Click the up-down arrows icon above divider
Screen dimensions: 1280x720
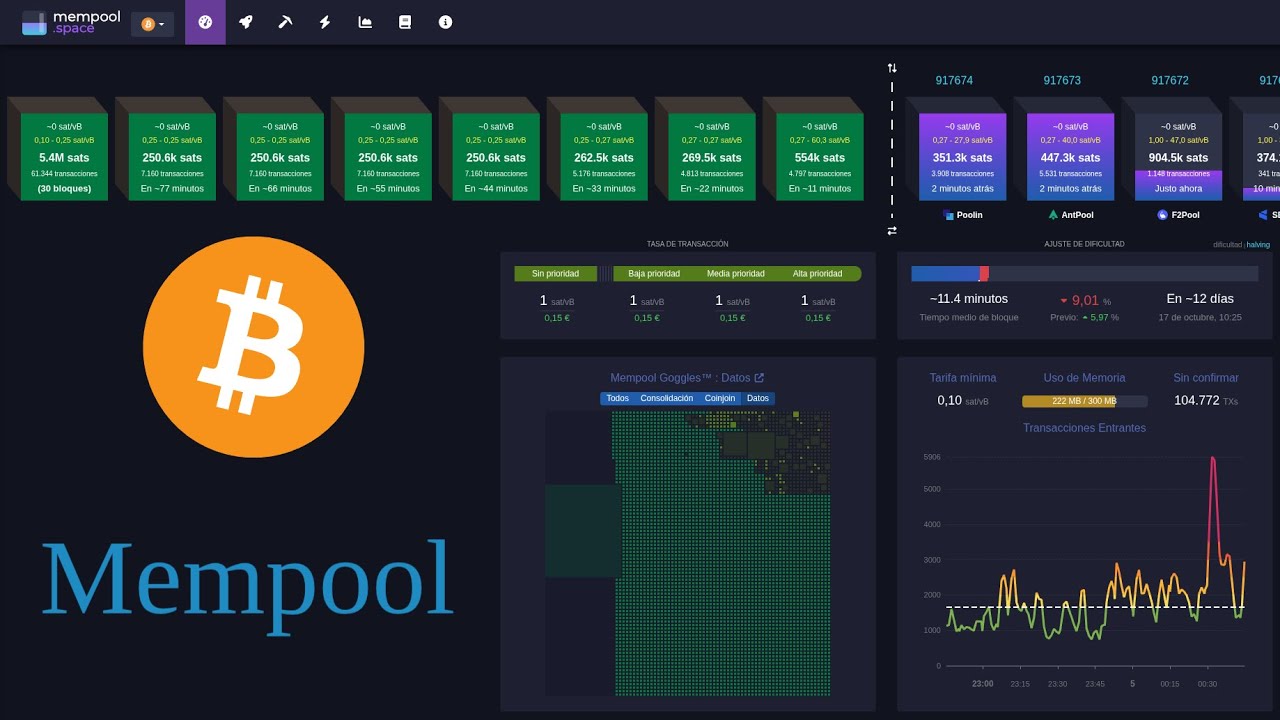tap(892, 68)
